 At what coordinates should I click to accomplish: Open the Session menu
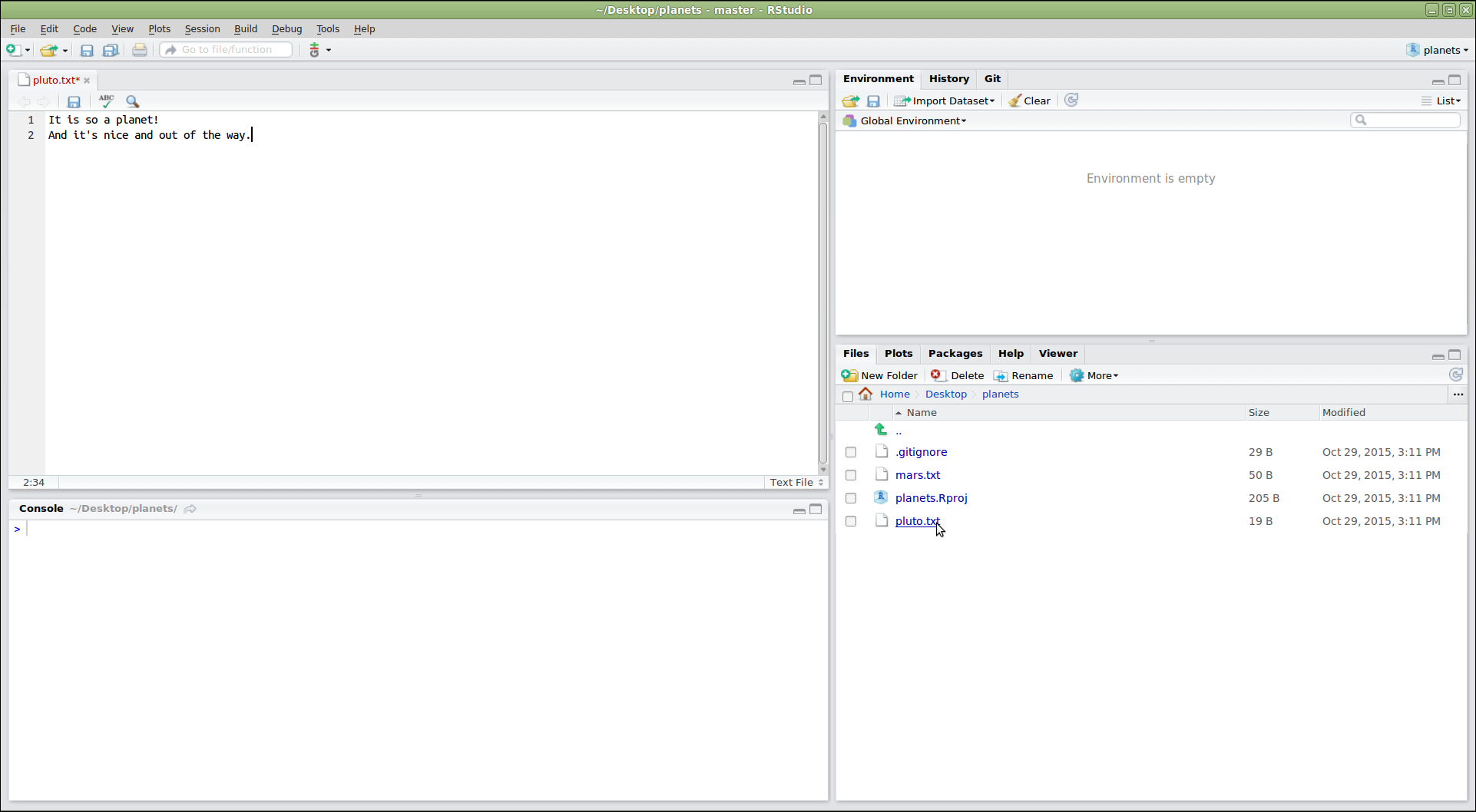202,28
